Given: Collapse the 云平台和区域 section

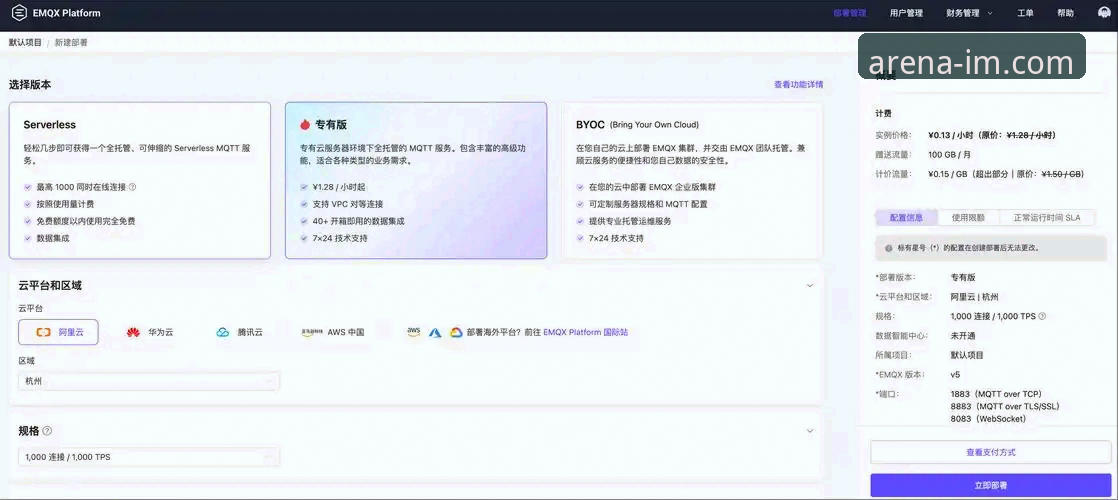Looking at the screenshot, I should (809, 285).
